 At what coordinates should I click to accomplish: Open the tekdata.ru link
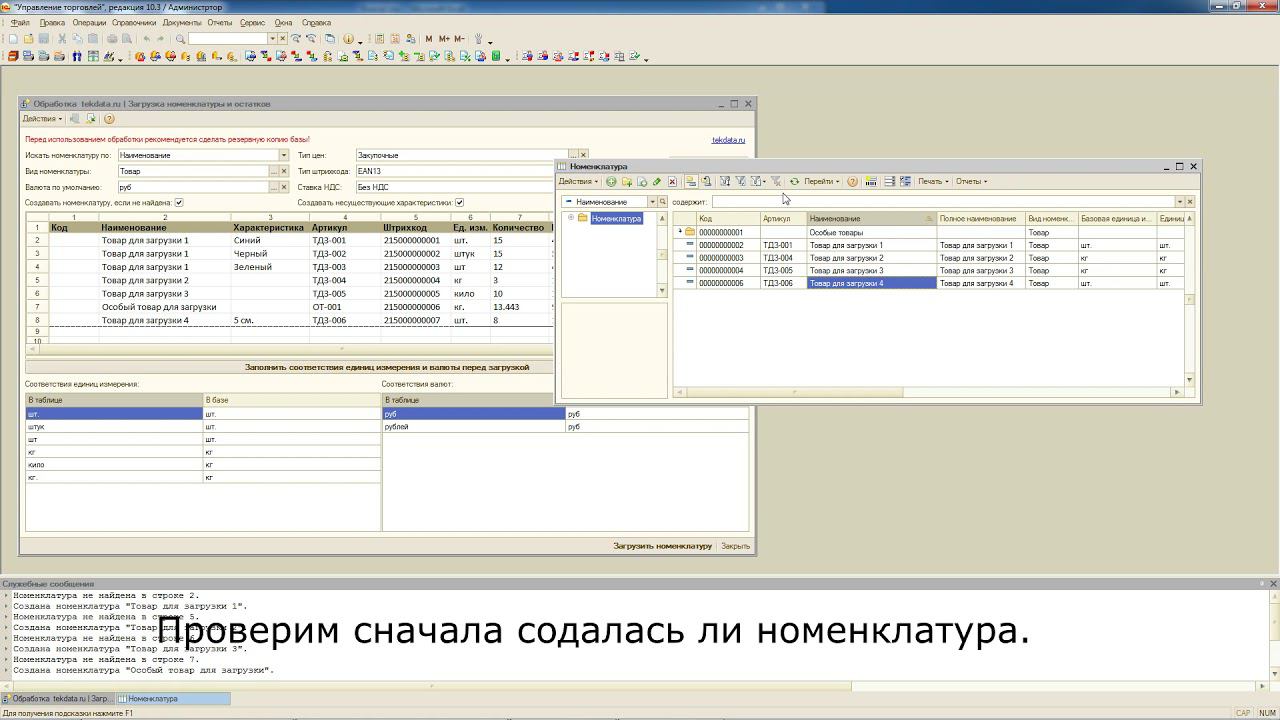click(728, 140)
